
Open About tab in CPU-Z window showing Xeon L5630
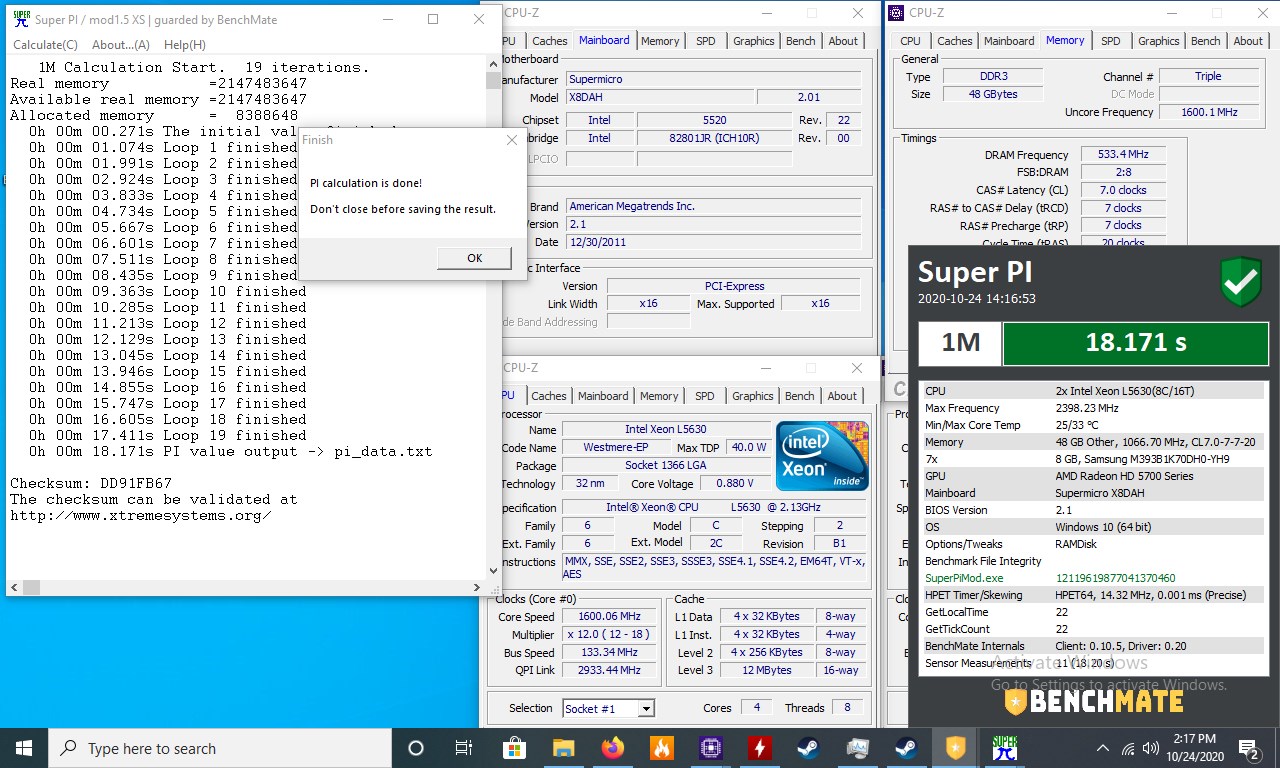[842, 396]
